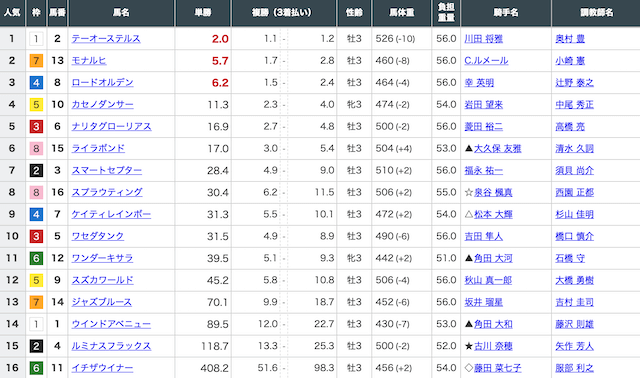Click black frame 2 badge for スマートセプター
The width and height of the screenshot is (640, 378).
point(36,171)
